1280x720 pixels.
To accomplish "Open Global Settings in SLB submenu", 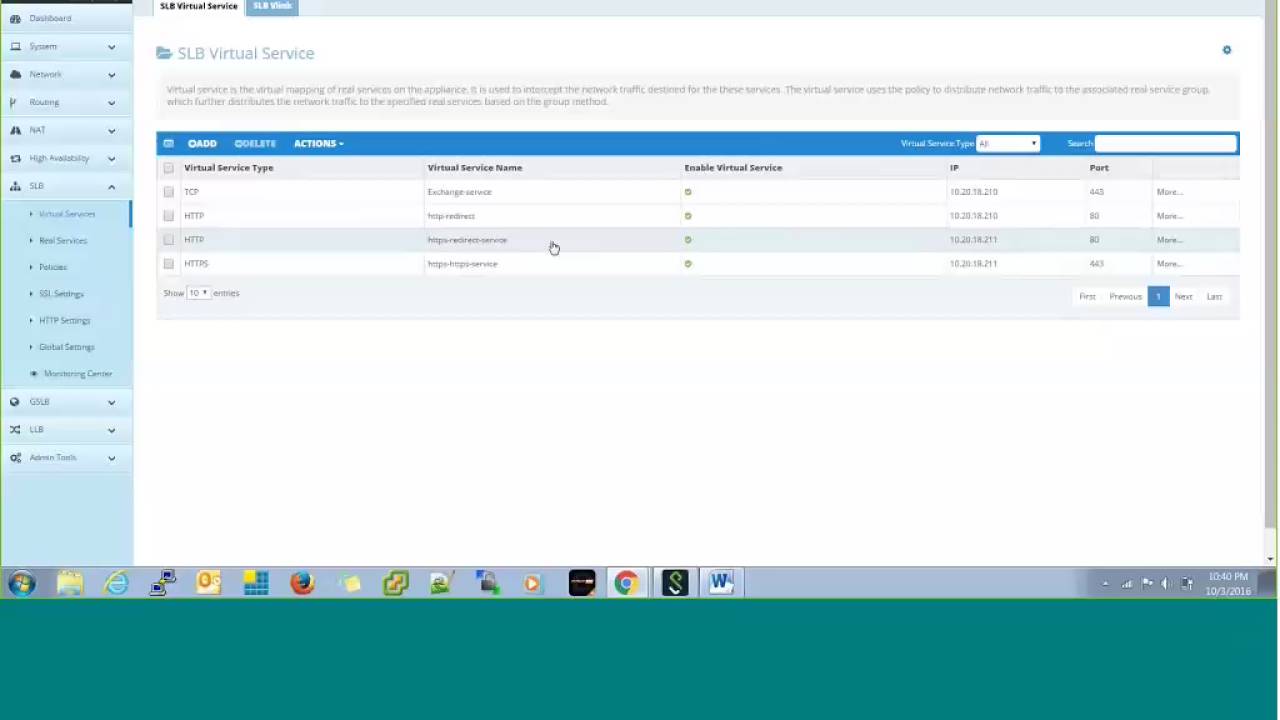I will coord(66,347).
